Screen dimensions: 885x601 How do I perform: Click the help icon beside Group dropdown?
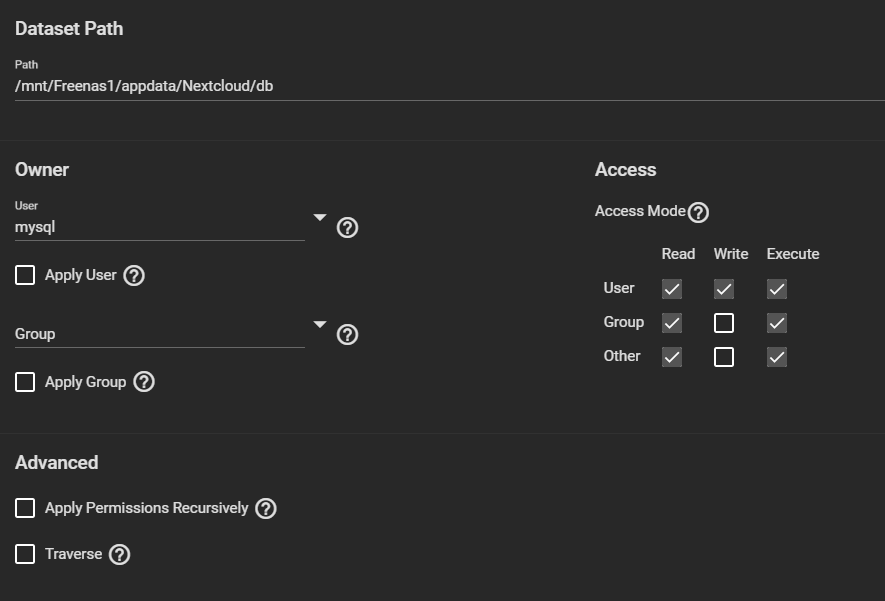point(347,335)
